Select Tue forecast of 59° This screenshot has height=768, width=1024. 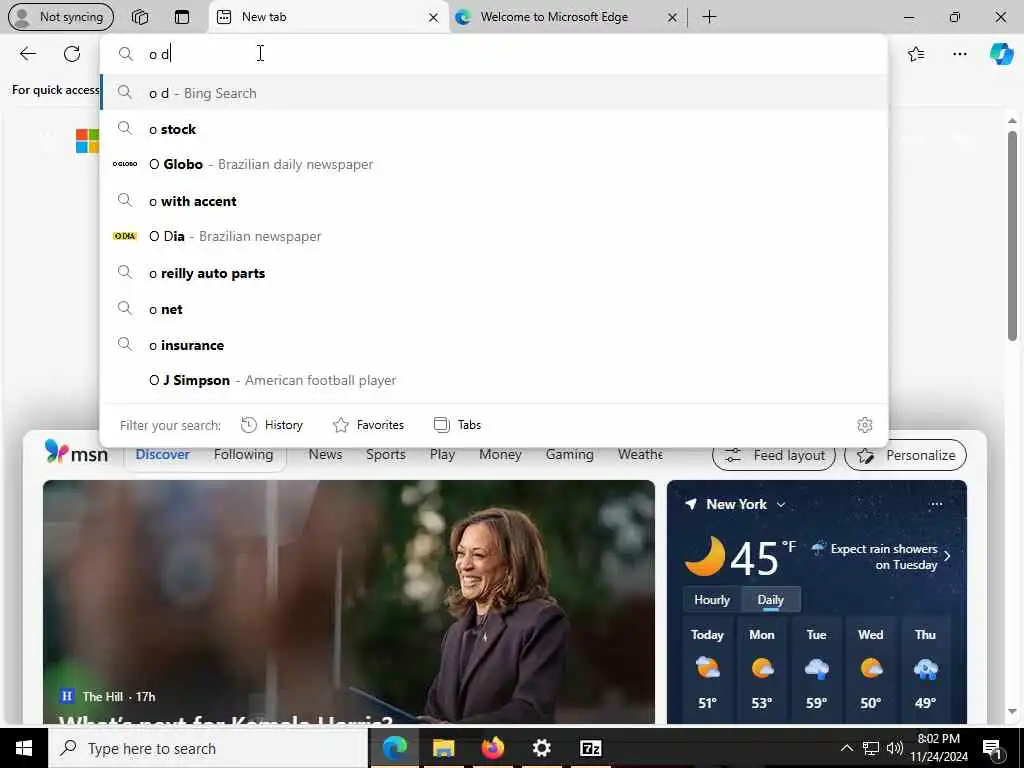(x=816, y=669)
